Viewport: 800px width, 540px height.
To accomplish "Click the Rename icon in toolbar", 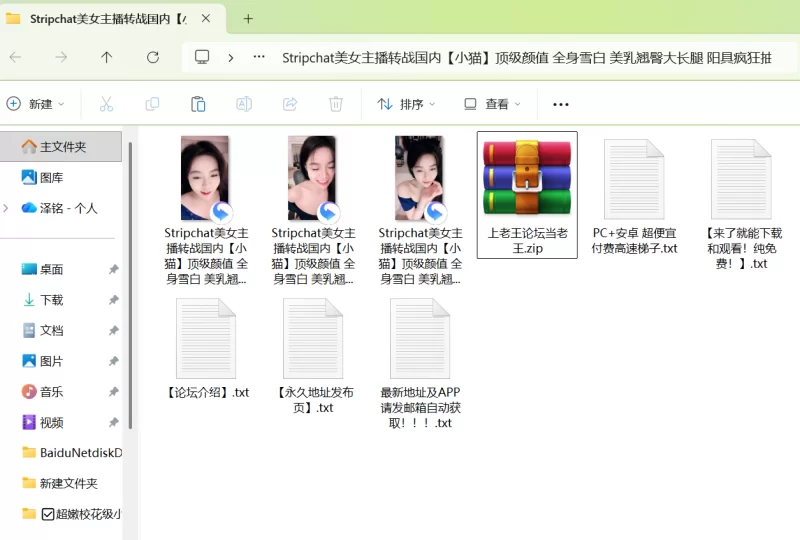I will point(244,104).
